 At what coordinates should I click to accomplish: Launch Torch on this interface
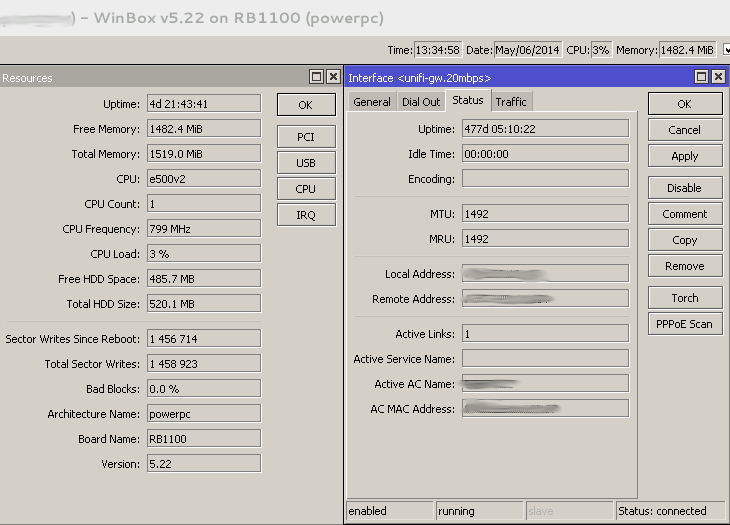tap(685, 298)
